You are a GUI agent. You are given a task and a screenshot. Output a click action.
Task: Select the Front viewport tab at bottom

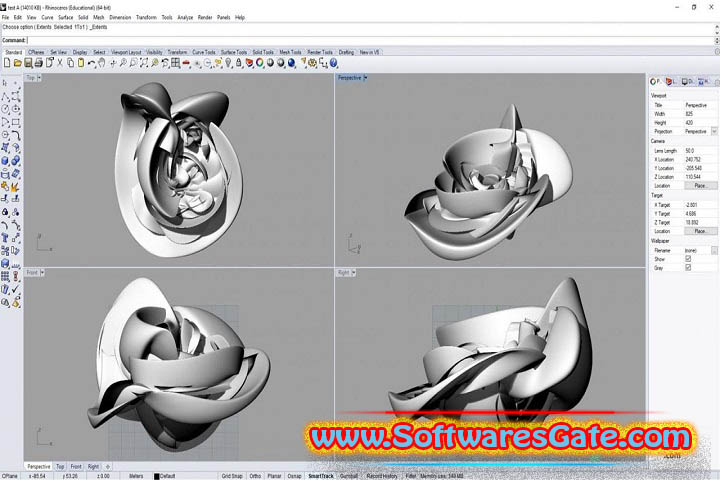click(76, 466)
